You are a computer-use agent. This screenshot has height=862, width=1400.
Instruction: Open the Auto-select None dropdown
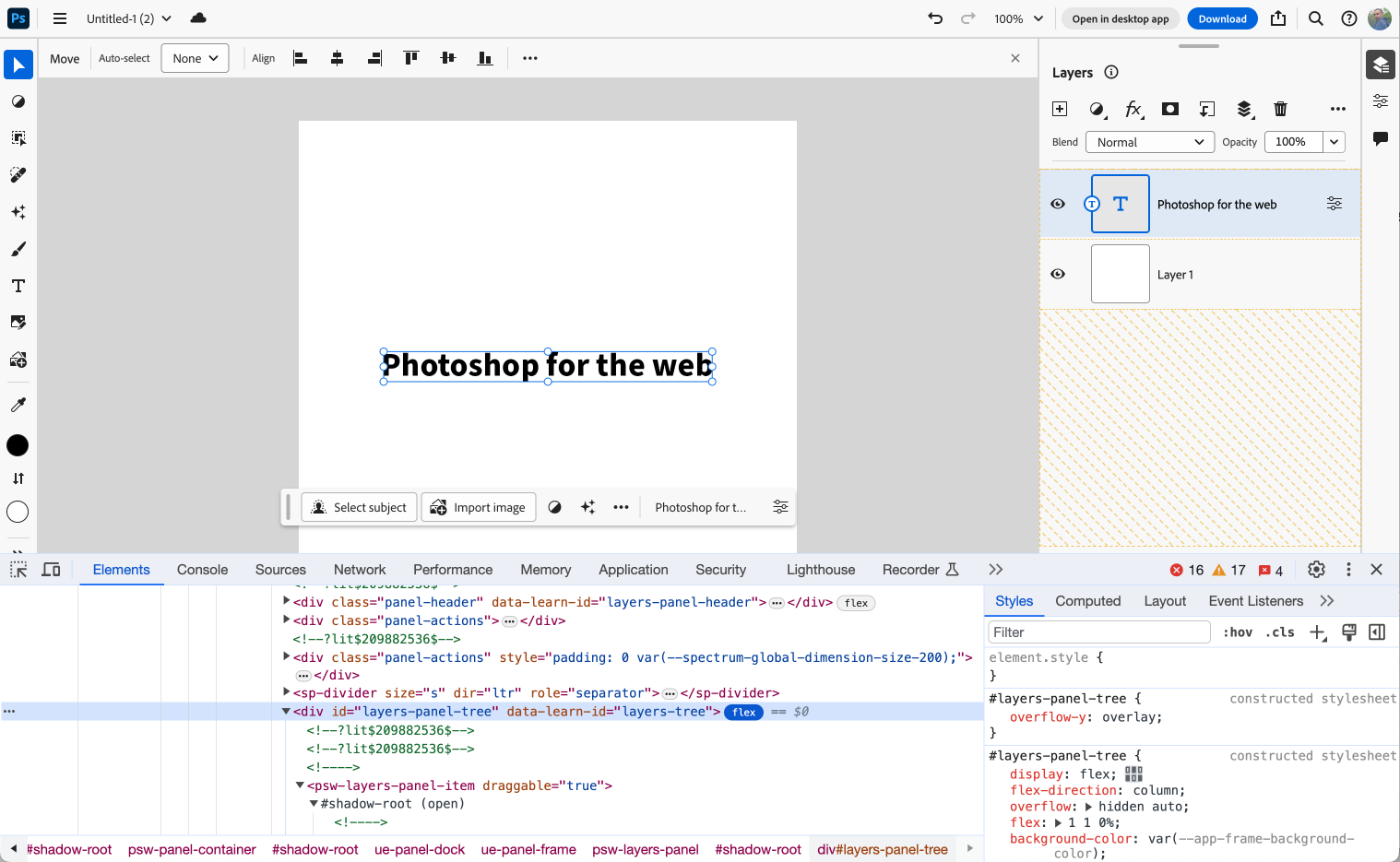(195, 58)
